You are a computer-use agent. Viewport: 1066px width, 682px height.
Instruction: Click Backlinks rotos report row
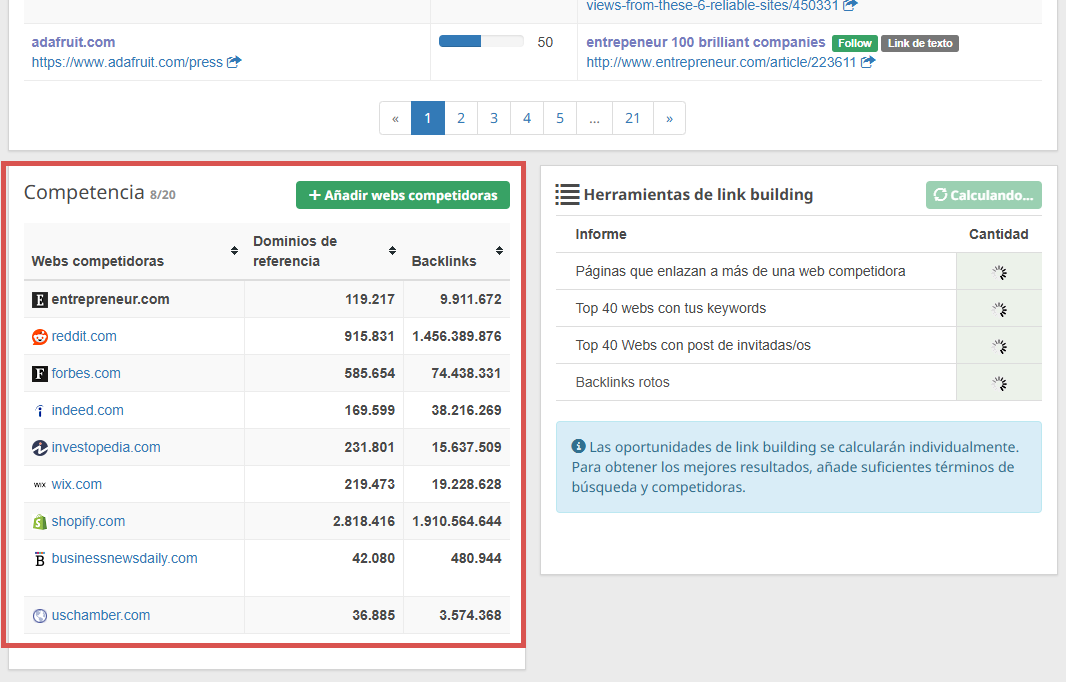click(x=622, y=382)
